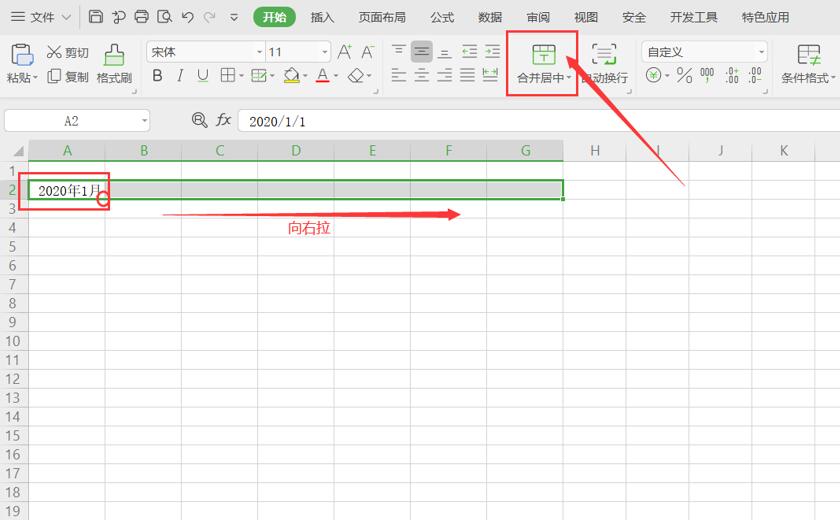Expand the 合并居中 dropdown arrow
The height and width of the screenshot is (520, 840).
coord(569,78)
